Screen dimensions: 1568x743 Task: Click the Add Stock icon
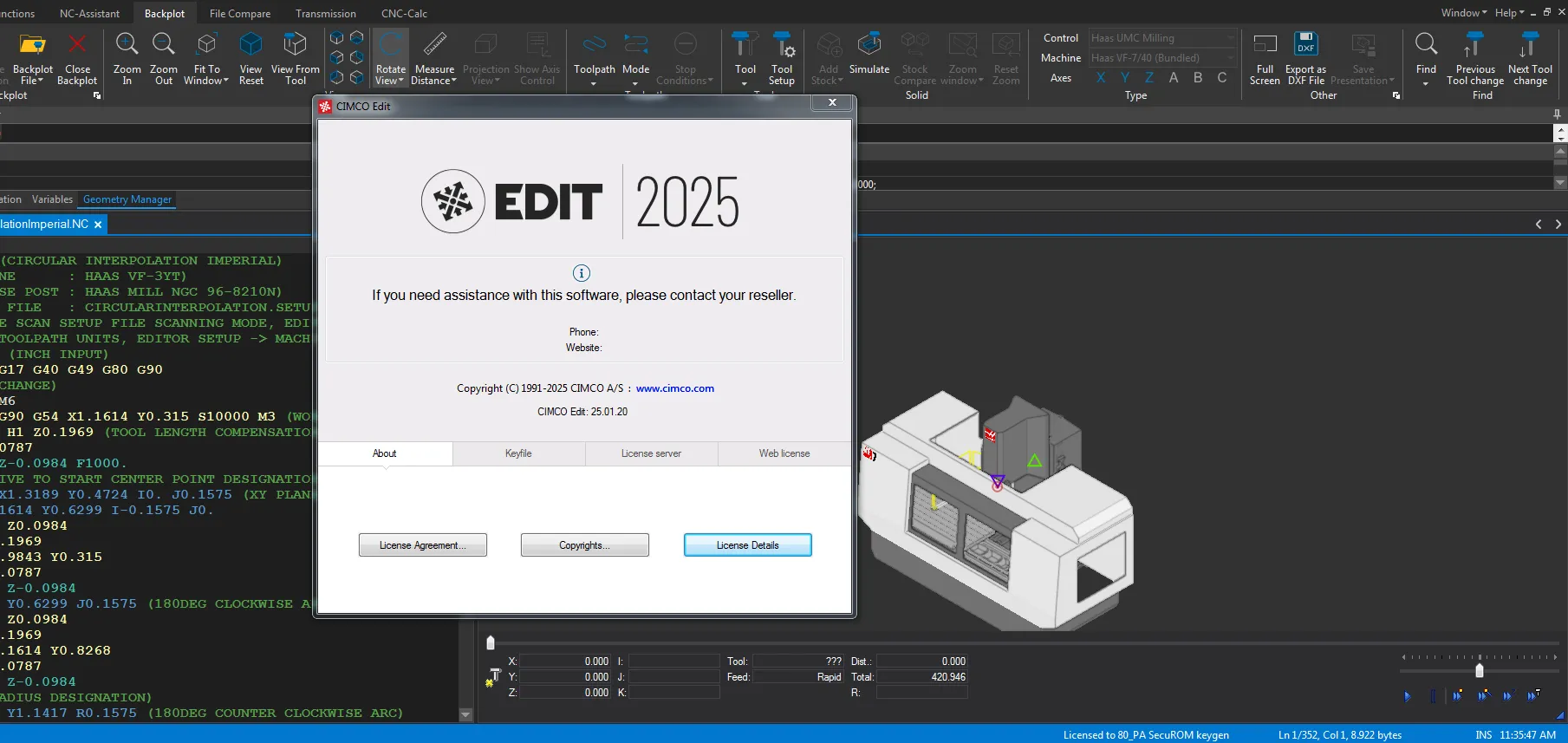829,44
